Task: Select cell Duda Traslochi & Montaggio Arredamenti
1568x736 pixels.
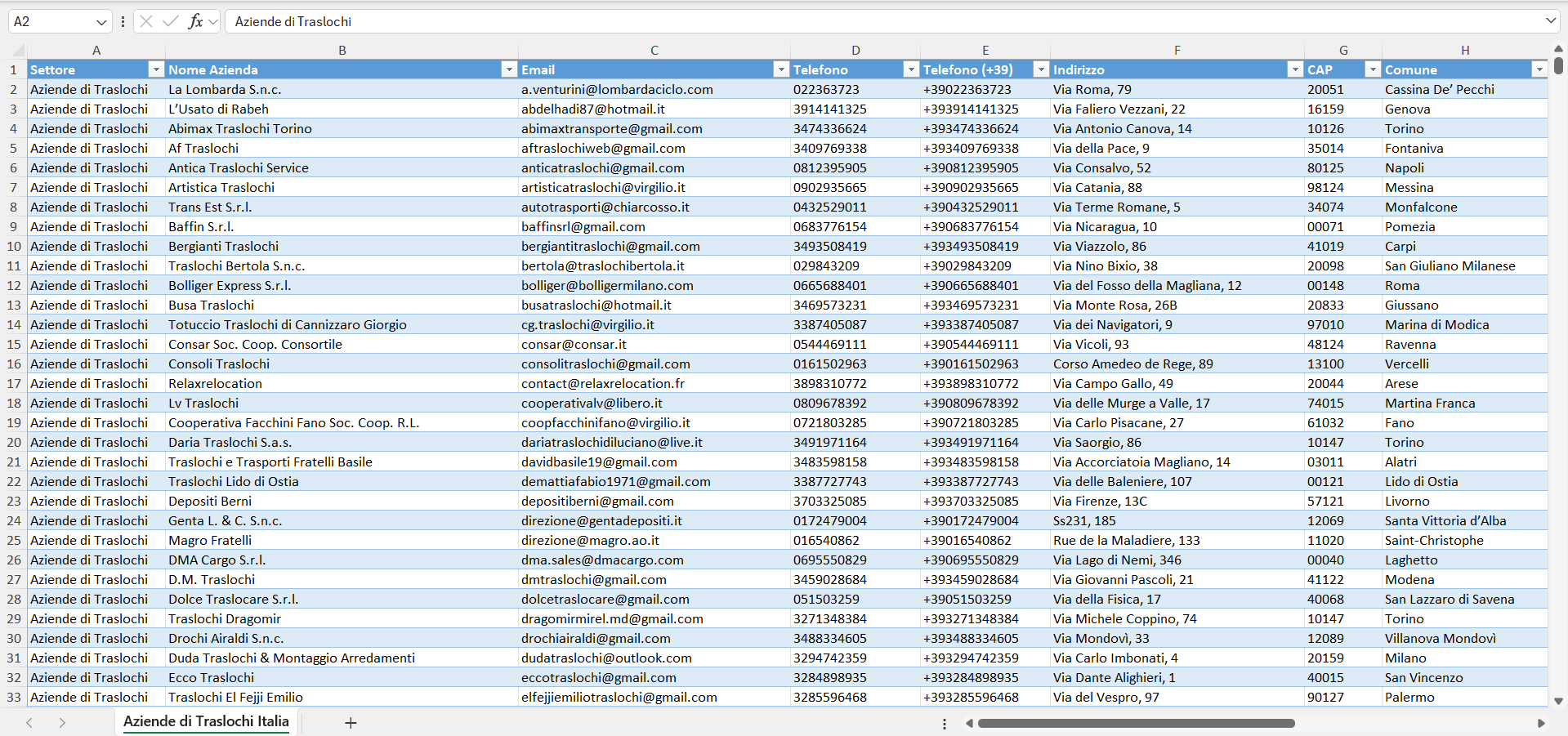Action: pyautogui.click(x=342, y=658)
